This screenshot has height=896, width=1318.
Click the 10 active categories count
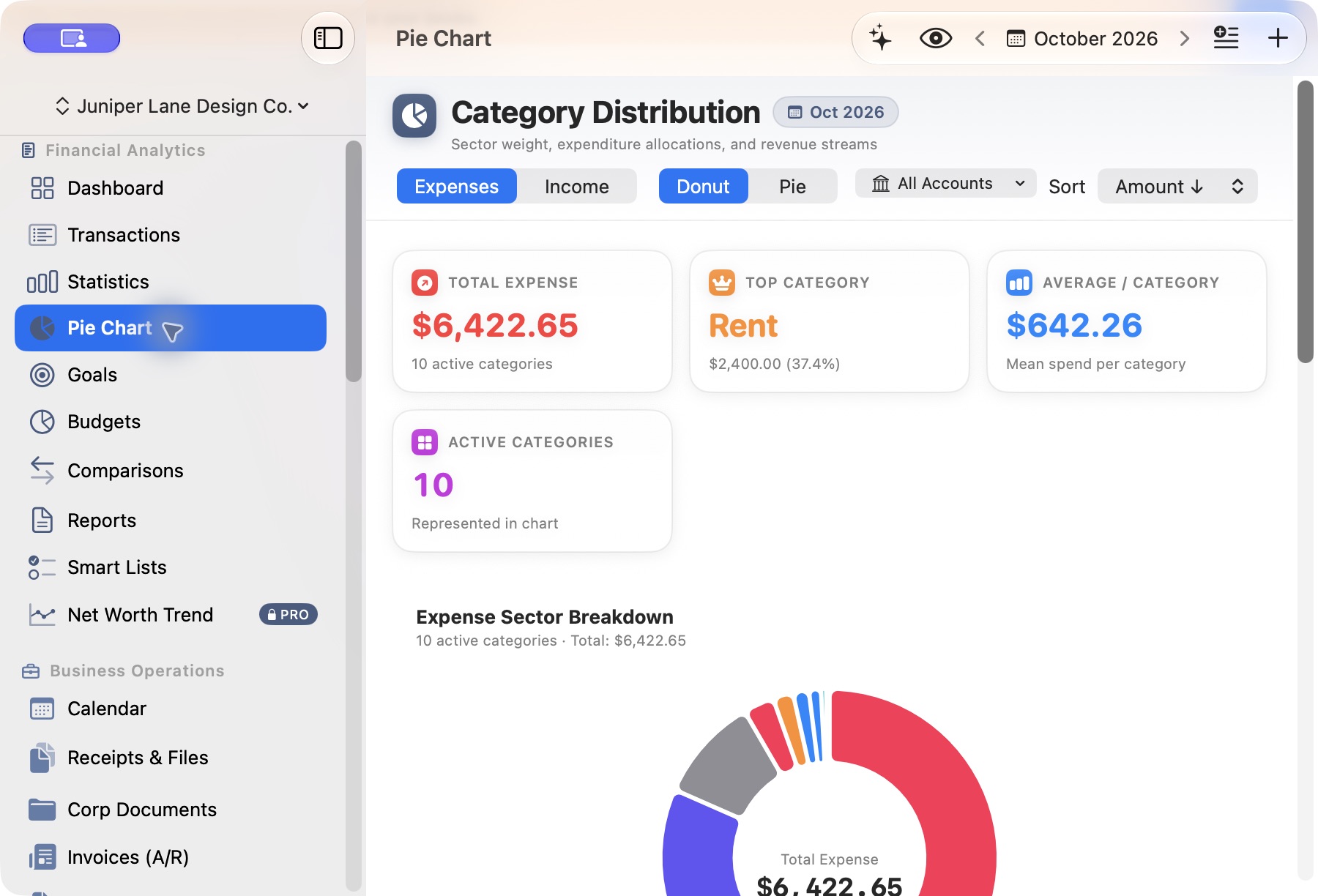pyautogui.click(x=433, y=485)
